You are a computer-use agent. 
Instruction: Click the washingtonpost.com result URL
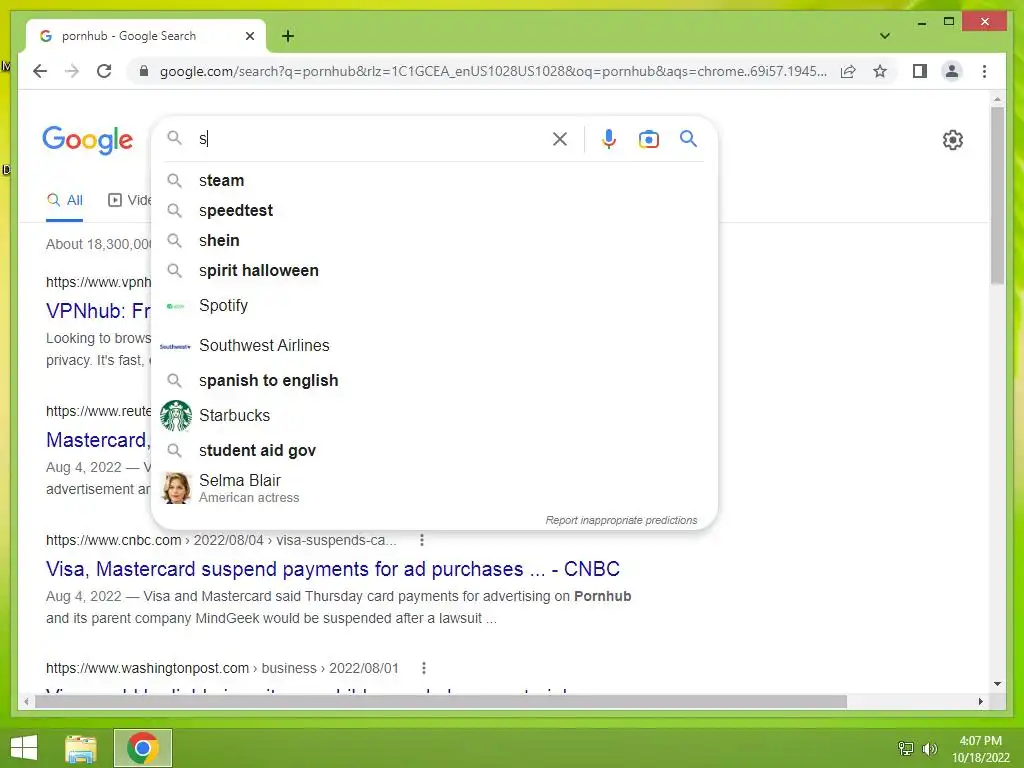[x=222, y=668]
